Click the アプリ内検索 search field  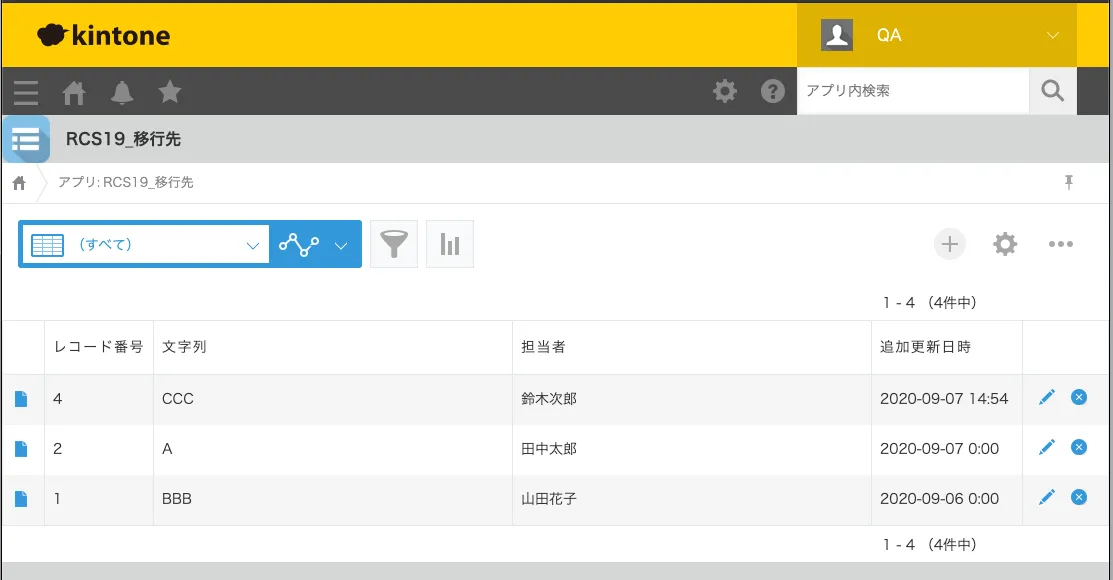[x=912, y=91]
